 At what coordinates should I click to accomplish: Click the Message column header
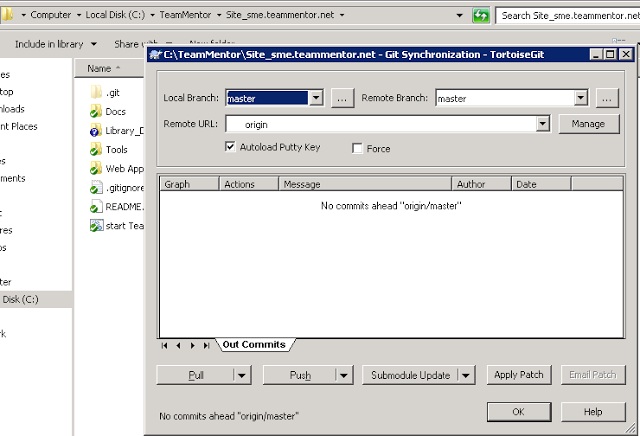(364, 185)
